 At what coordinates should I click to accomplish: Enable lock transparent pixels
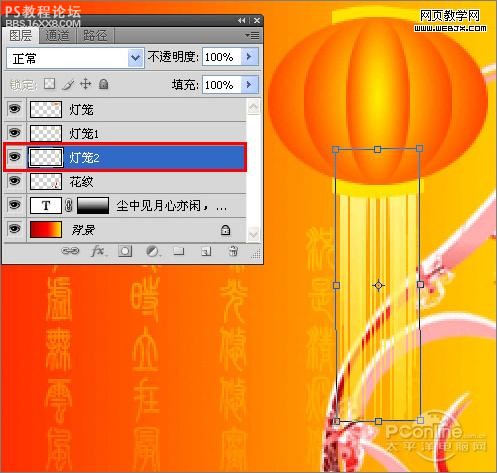point(50,84)
